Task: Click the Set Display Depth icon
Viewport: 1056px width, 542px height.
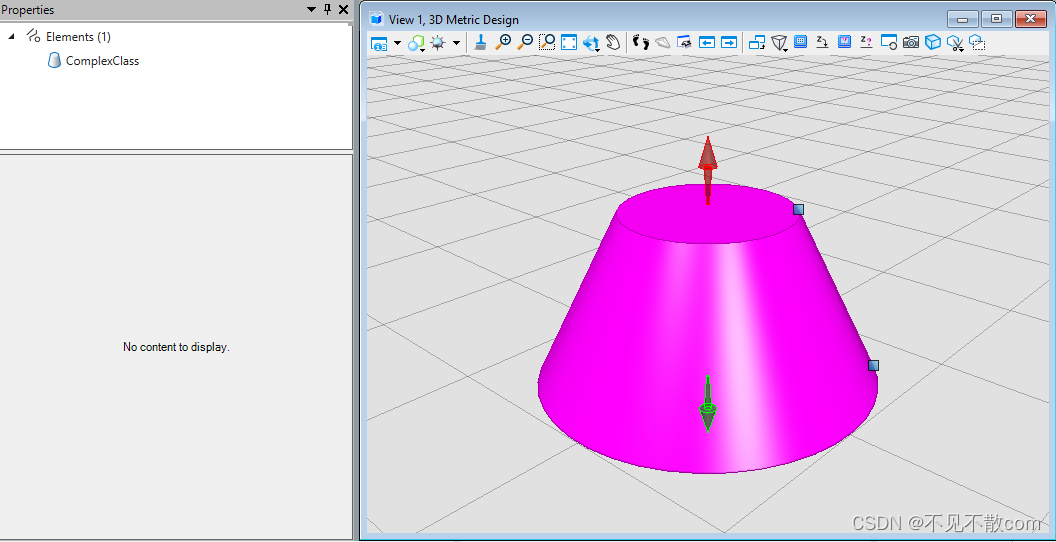Action: [801, 42]
